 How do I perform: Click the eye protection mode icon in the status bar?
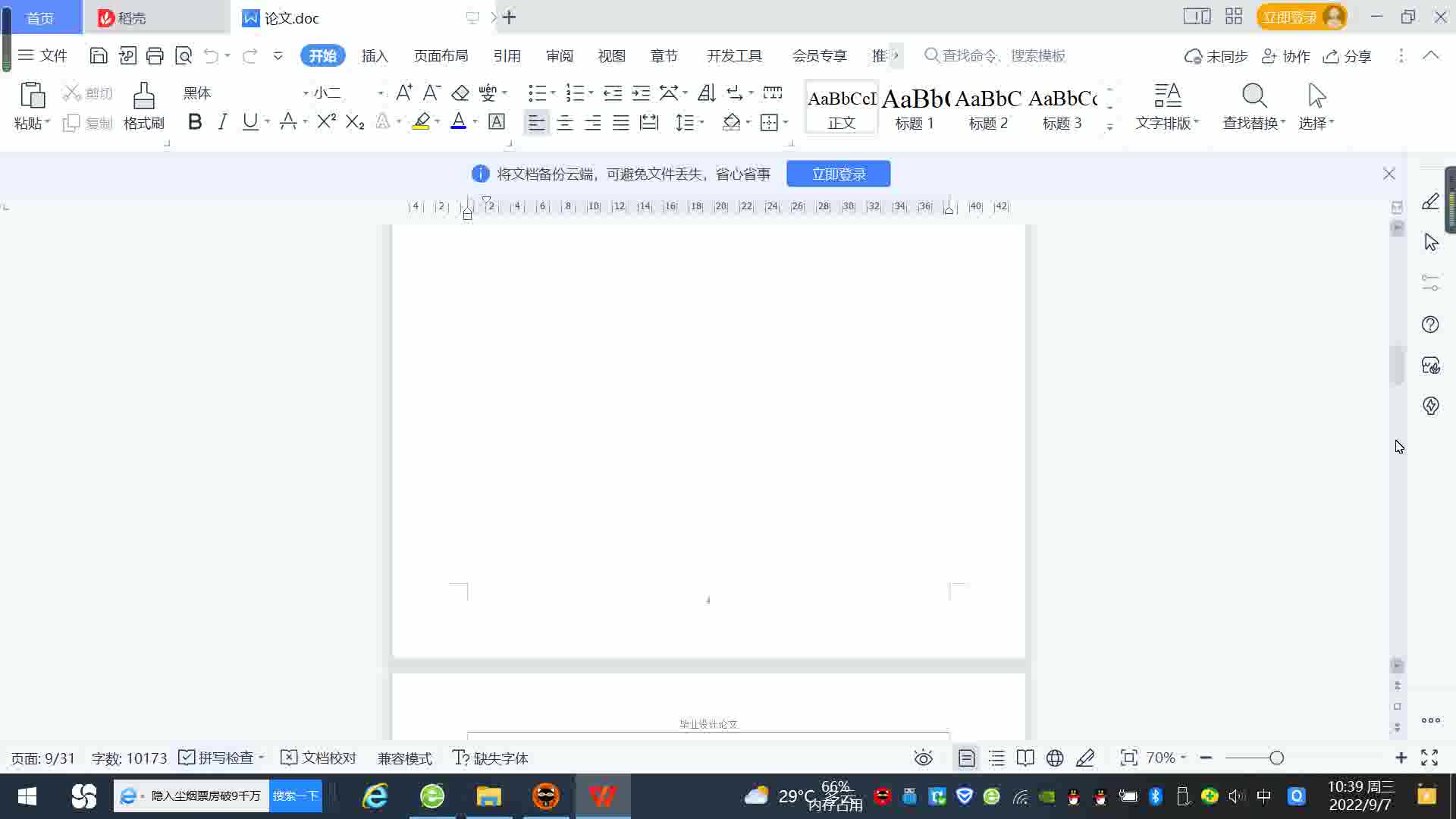coord(923,758)
